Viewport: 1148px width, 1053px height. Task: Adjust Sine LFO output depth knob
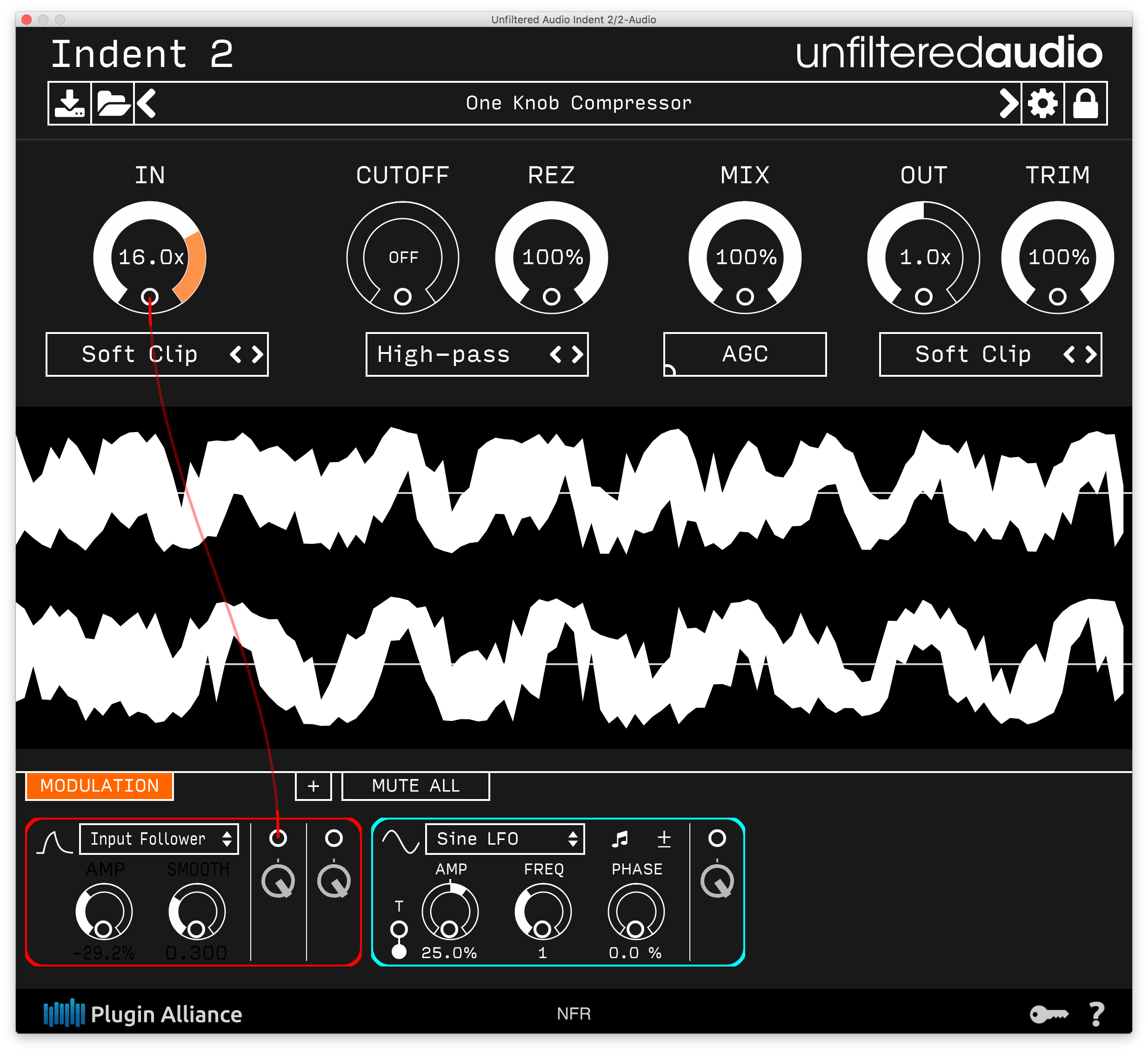click(x=717, y=881)
